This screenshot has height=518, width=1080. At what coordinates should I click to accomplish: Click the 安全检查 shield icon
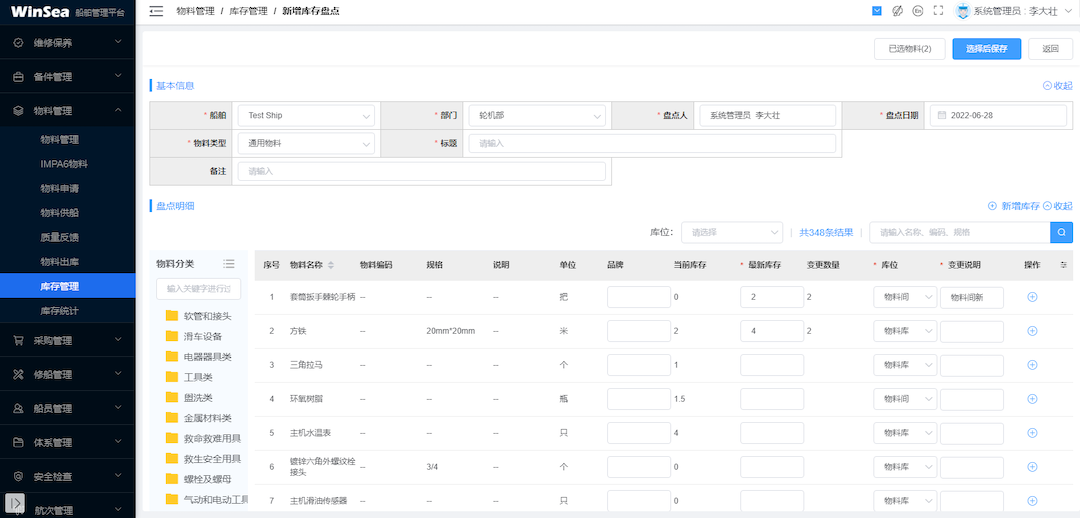[19, 477]
